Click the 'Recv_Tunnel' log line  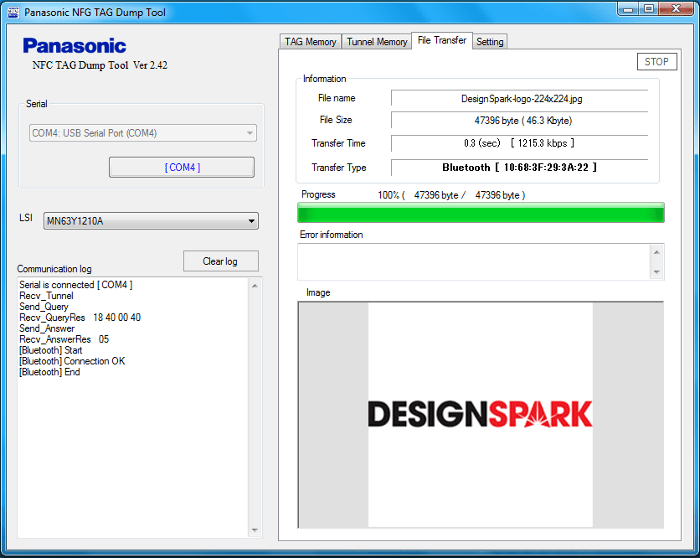(46, 296)
